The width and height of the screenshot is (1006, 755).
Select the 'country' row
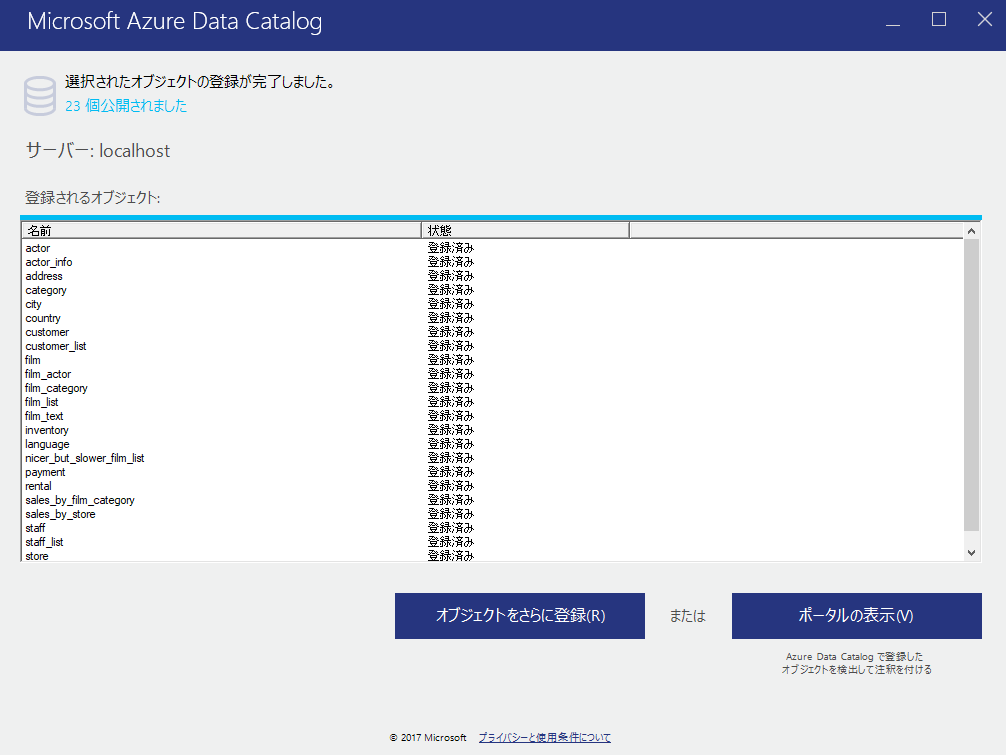[x=493, y=318]
